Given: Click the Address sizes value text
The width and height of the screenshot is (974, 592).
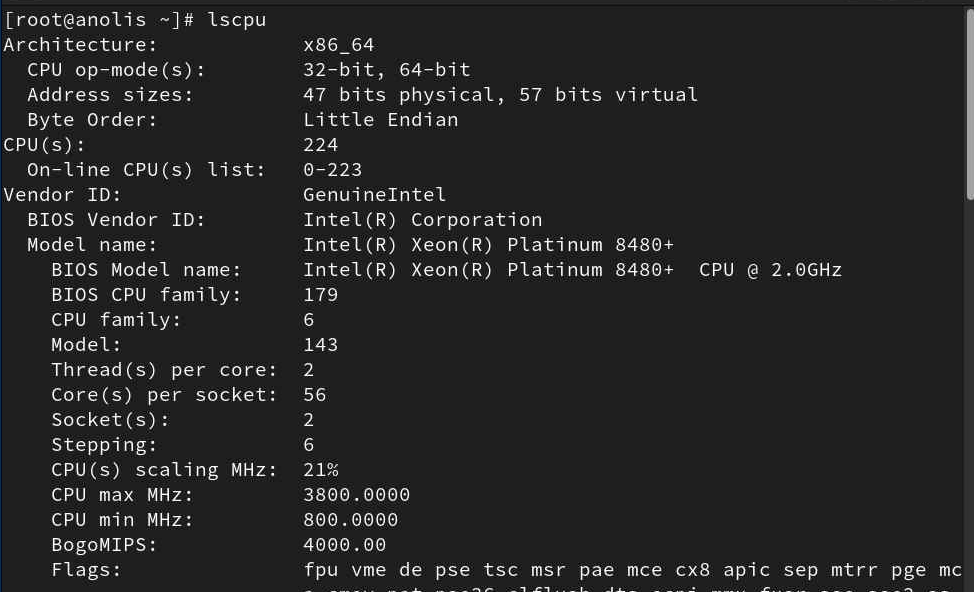Looking at the screenshot, I should coord(500,95).
